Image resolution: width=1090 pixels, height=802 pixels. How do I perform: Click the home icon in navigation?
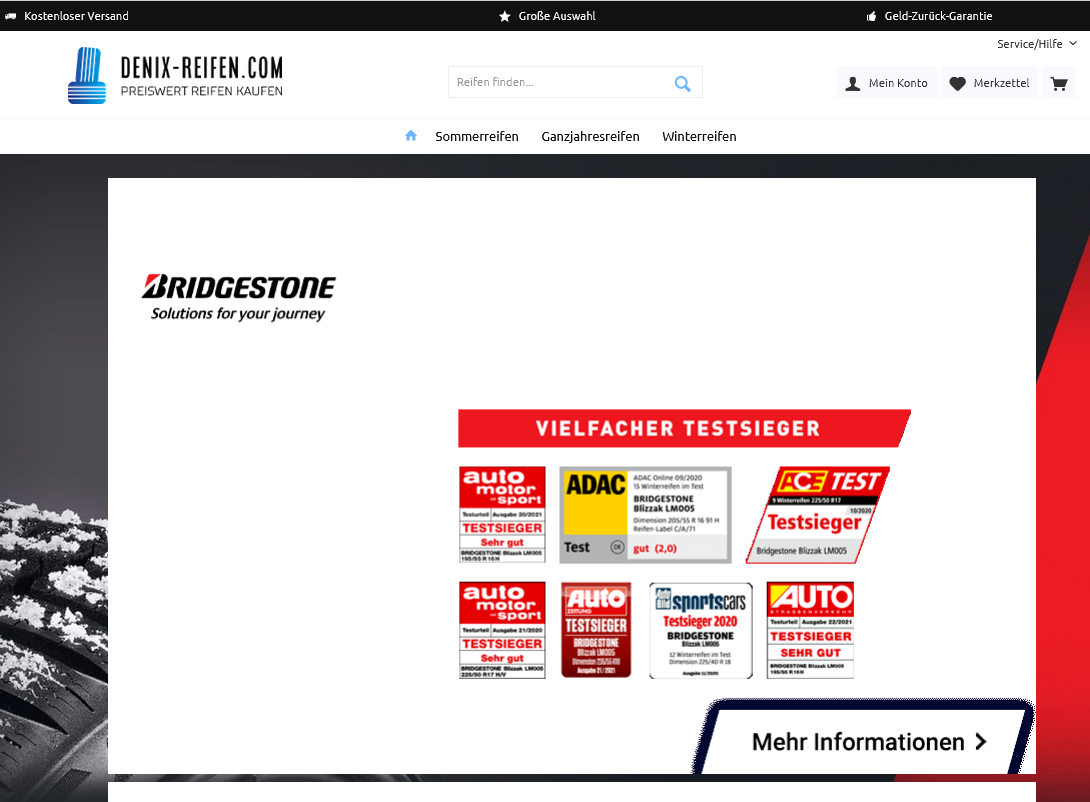click(411, 136)
